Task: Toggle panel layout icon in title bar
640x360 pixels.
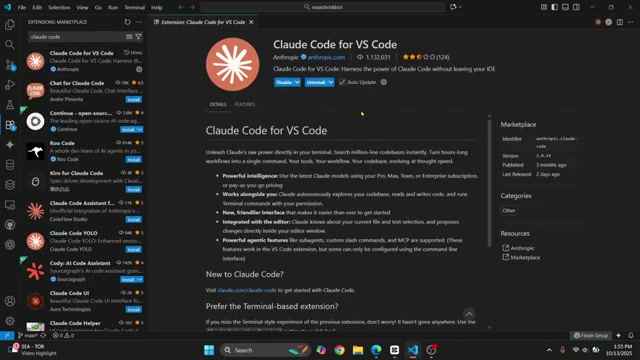Action: [565, 7]
